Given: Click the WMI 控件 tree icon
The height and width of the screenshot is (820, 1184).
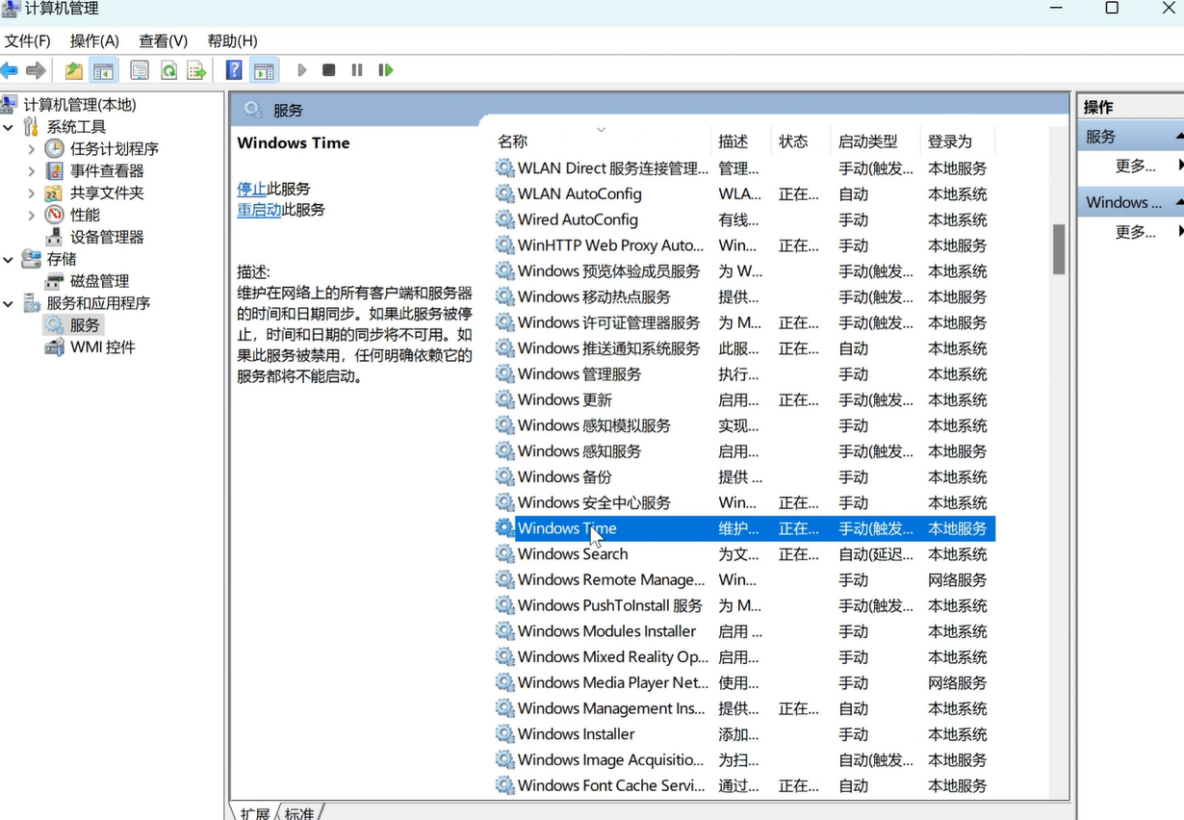Looking at the screenshot, I should pyautogui.click(x=54, y=347).
